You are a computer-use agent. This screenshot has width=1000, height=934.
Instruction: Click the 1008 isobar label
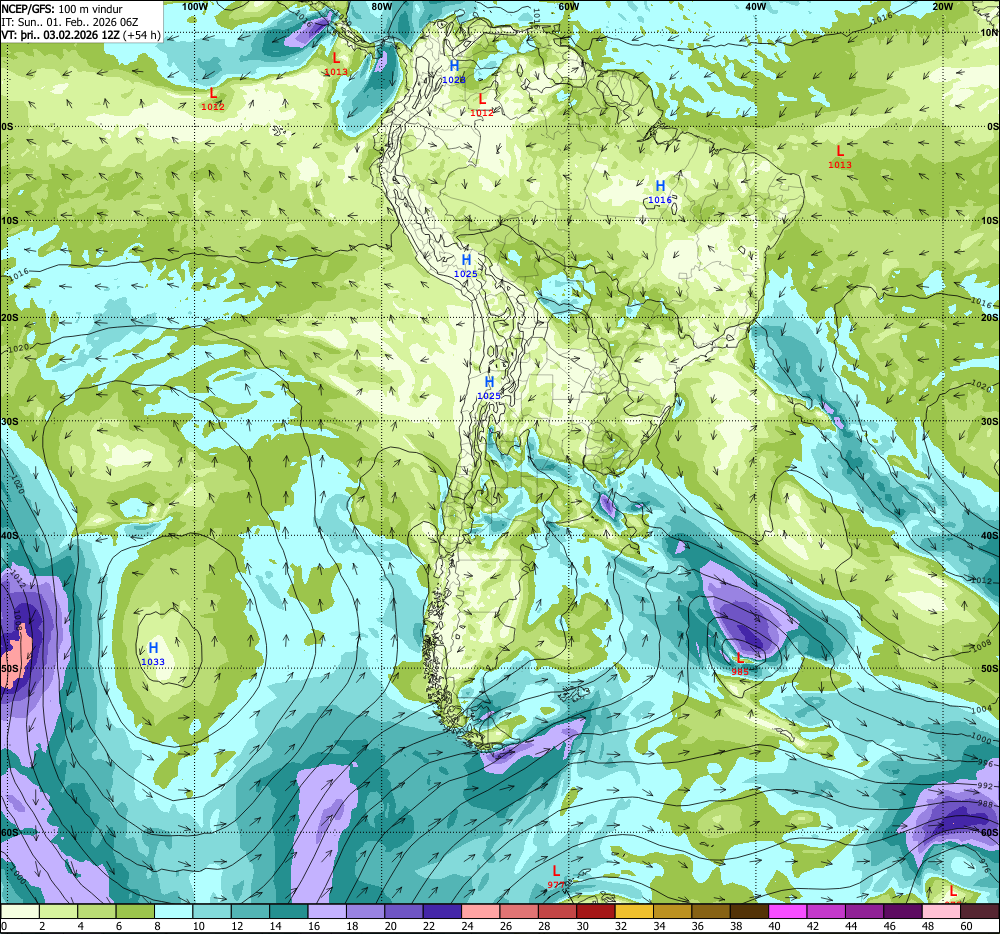click(x=982, y=647)
